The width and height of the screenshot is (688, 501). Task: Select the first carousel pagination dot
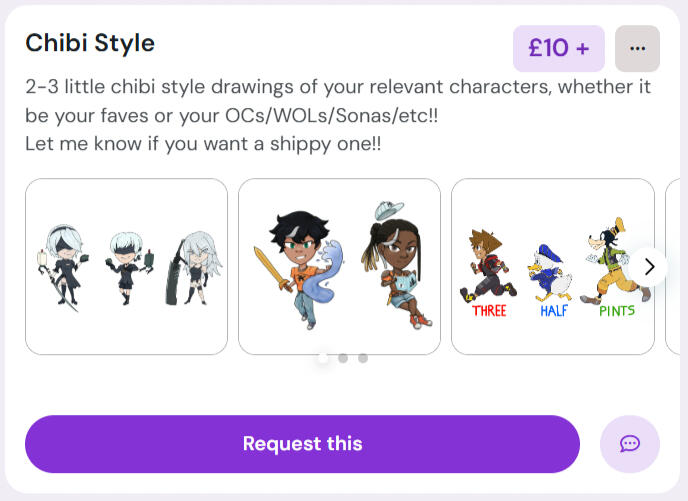[x=322, y=358]
